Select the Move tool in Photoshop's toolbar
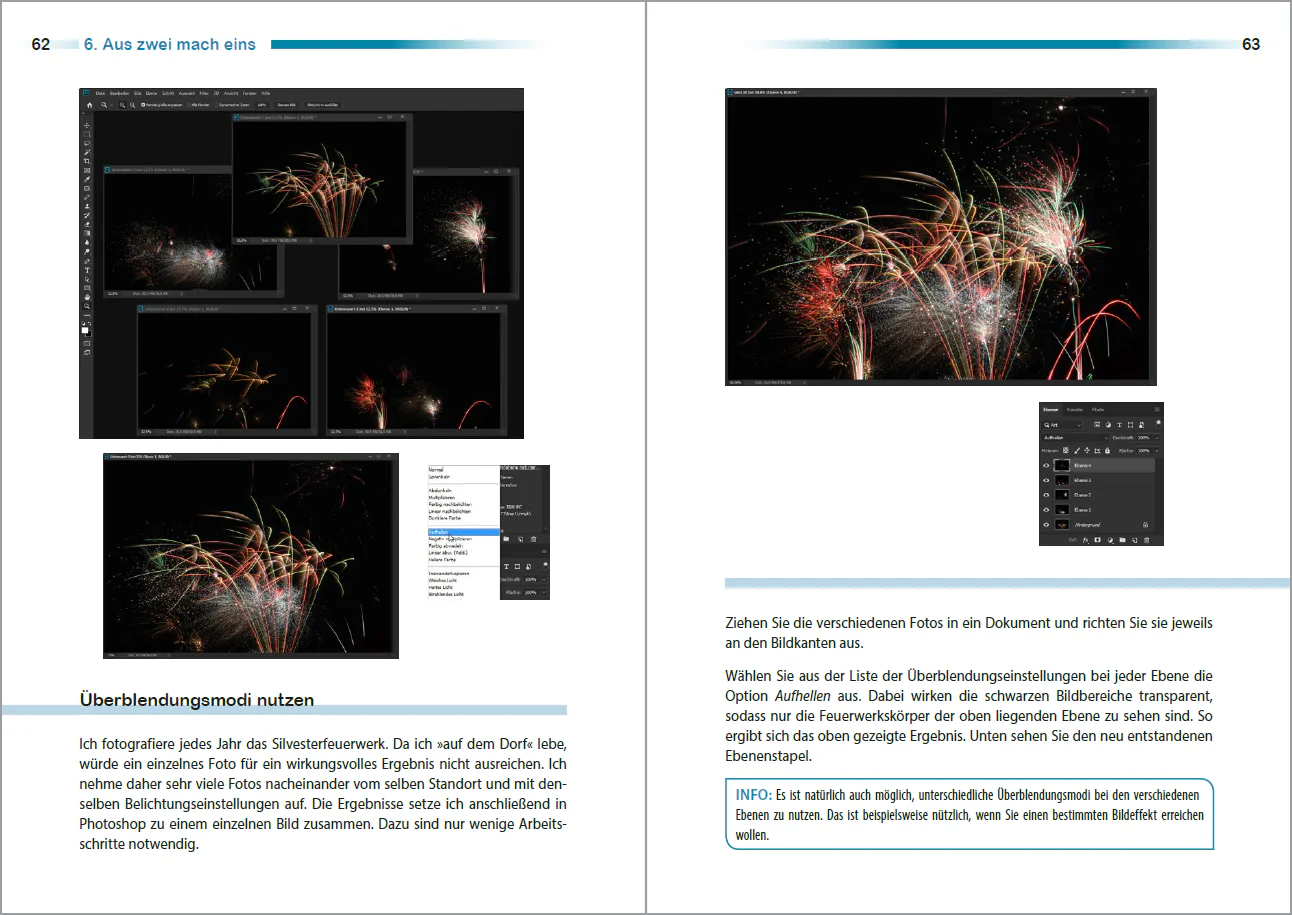Image resolution: width=1292 pixels, height=915 pixels. 87,125
